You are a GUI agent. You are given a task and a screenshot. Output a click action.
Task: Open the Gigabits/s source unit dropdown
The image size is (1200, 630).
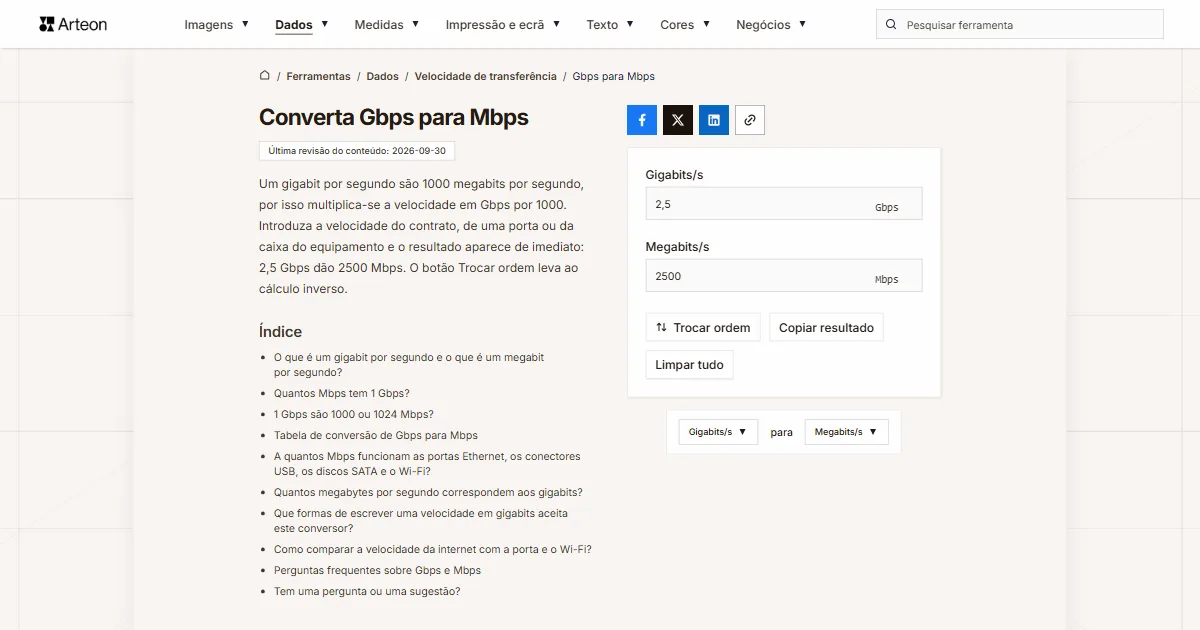pos(718,432)
